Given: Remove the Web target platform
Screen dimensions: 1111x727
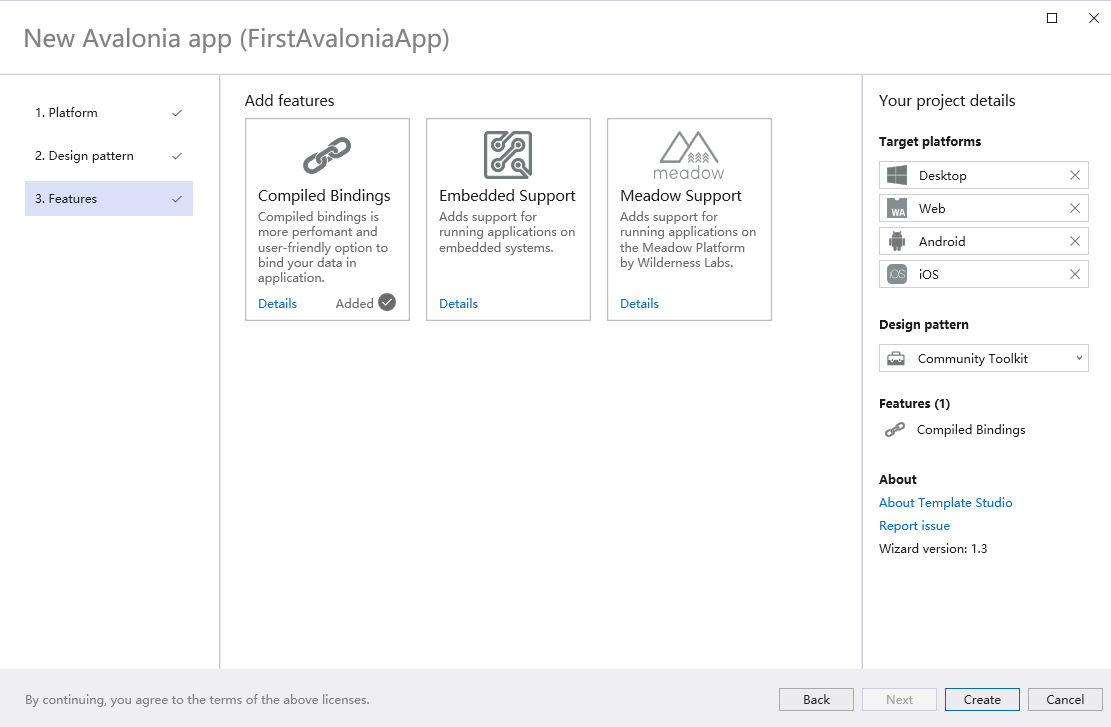Looking at the screenshot, I should point(1075,208).
